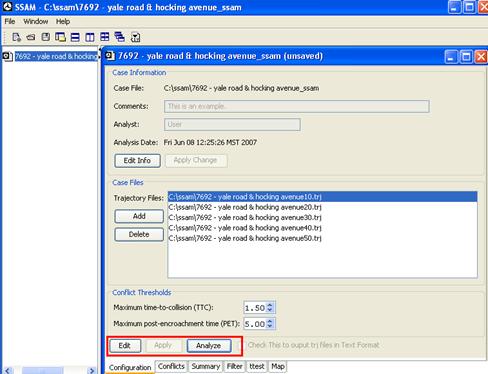Increase the maximum TTC value with up arrow
488x374 pixels.
click(x=270, y=305)
